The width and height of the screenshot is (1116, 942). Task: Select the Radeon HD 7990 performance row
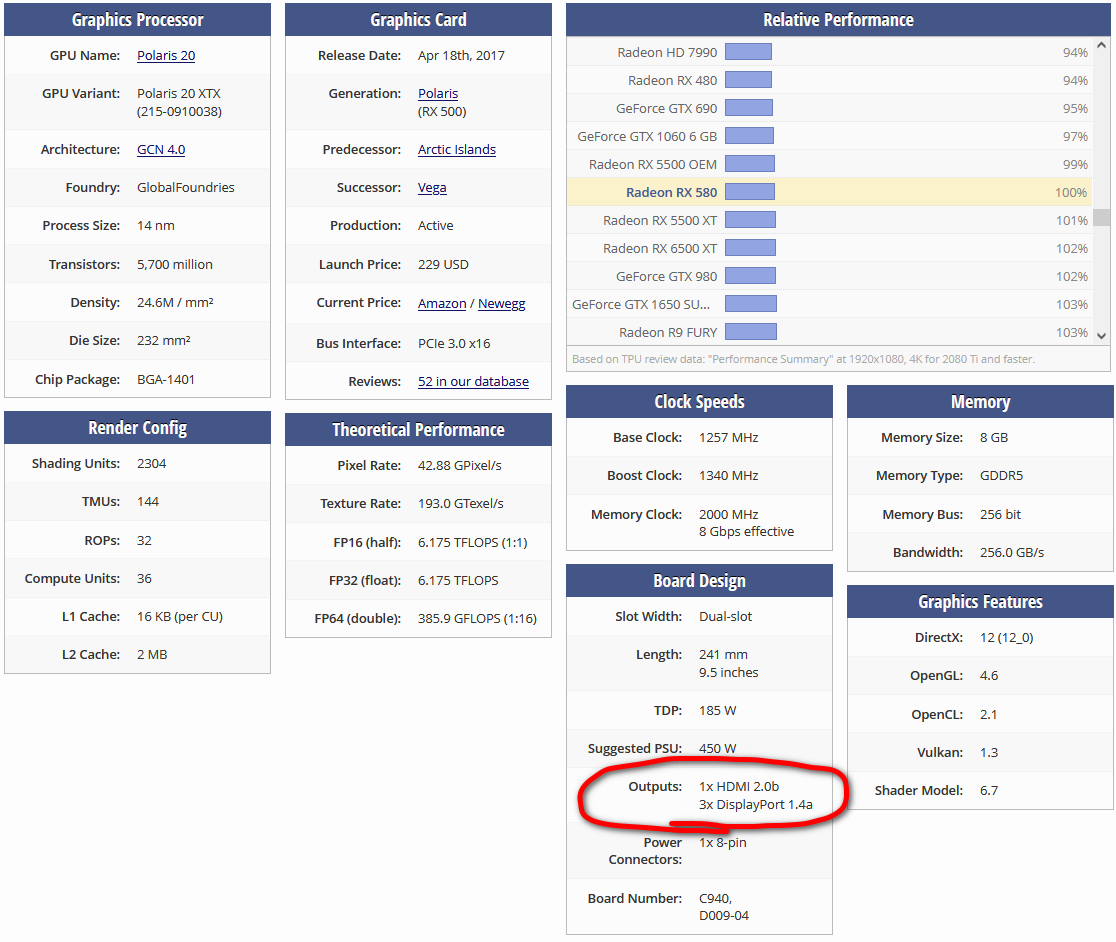pos(829,52)
